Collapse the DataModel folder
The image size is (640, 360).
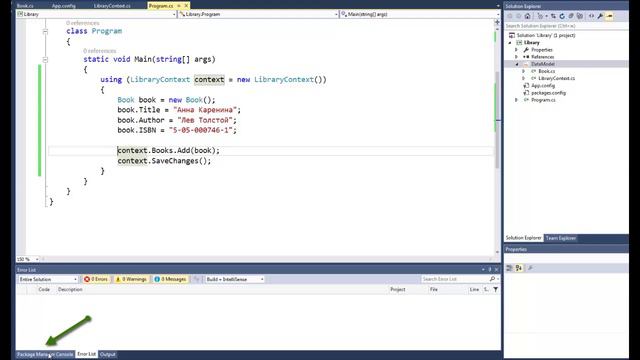(516, 64)
